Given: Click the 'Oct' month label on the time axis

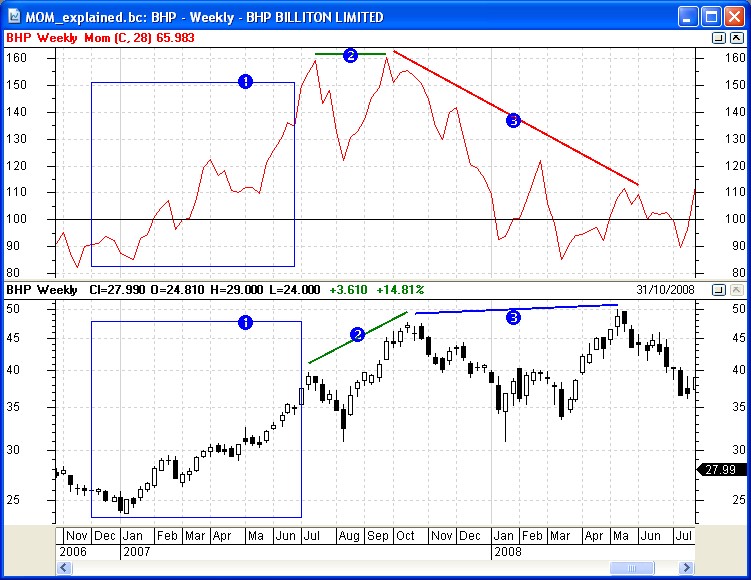Looking at the screenshot, I should (405, 535).
